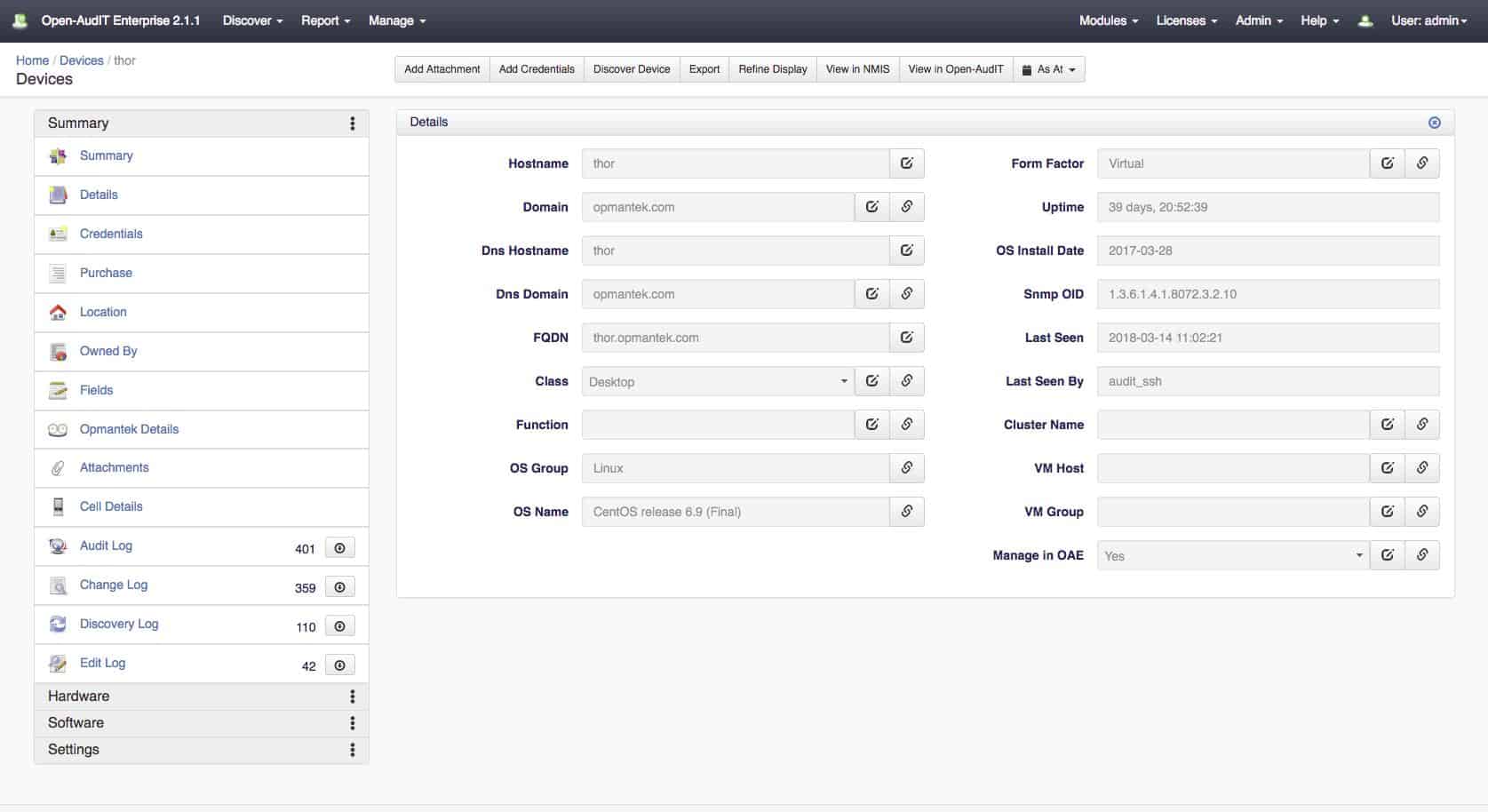Click edit icon for Dns Domain
Screen dimensions: 1488x812
pyautogui.click(x=871, y=294)
